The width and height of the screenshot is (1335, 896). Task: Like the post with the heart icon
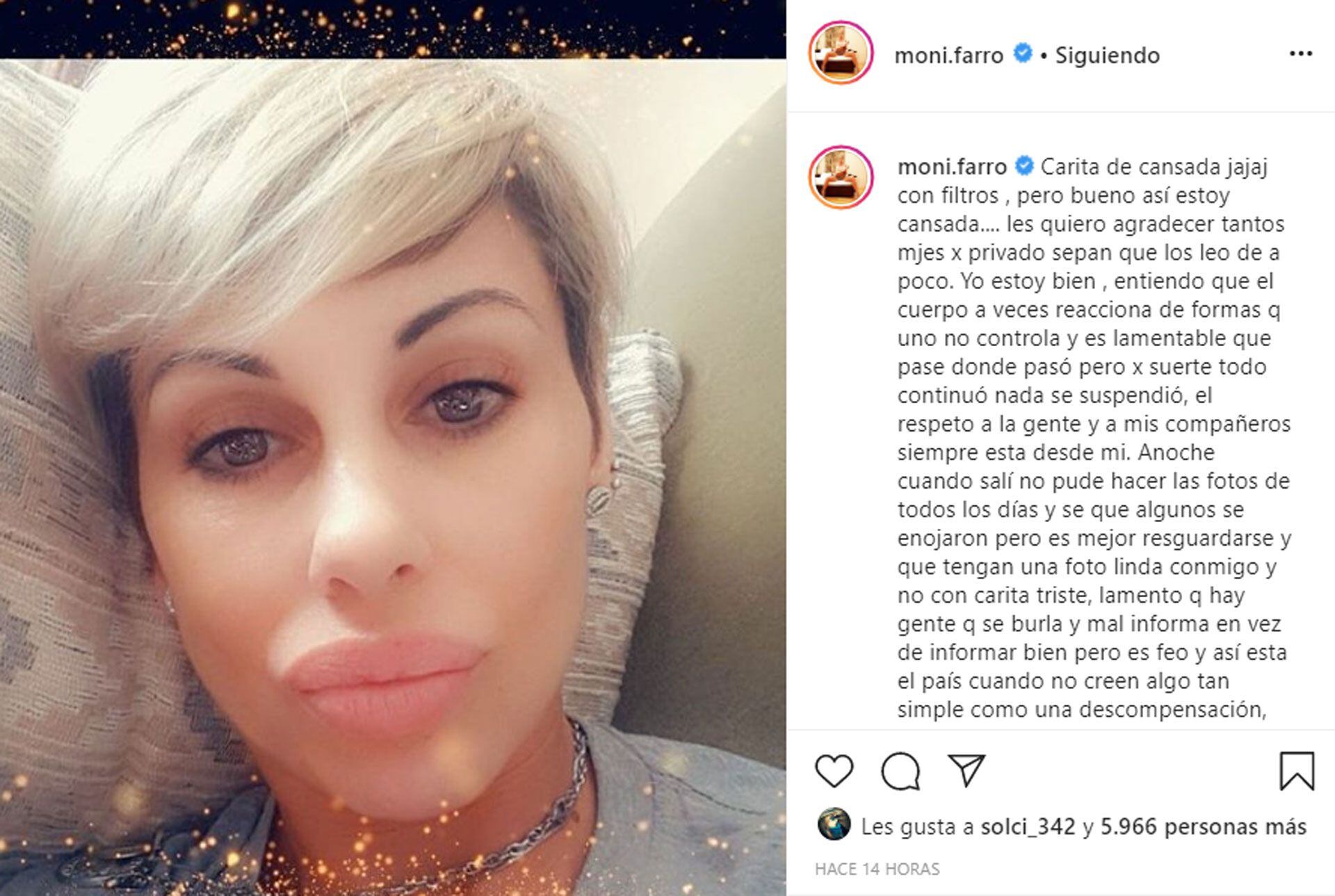pos(834,771)
